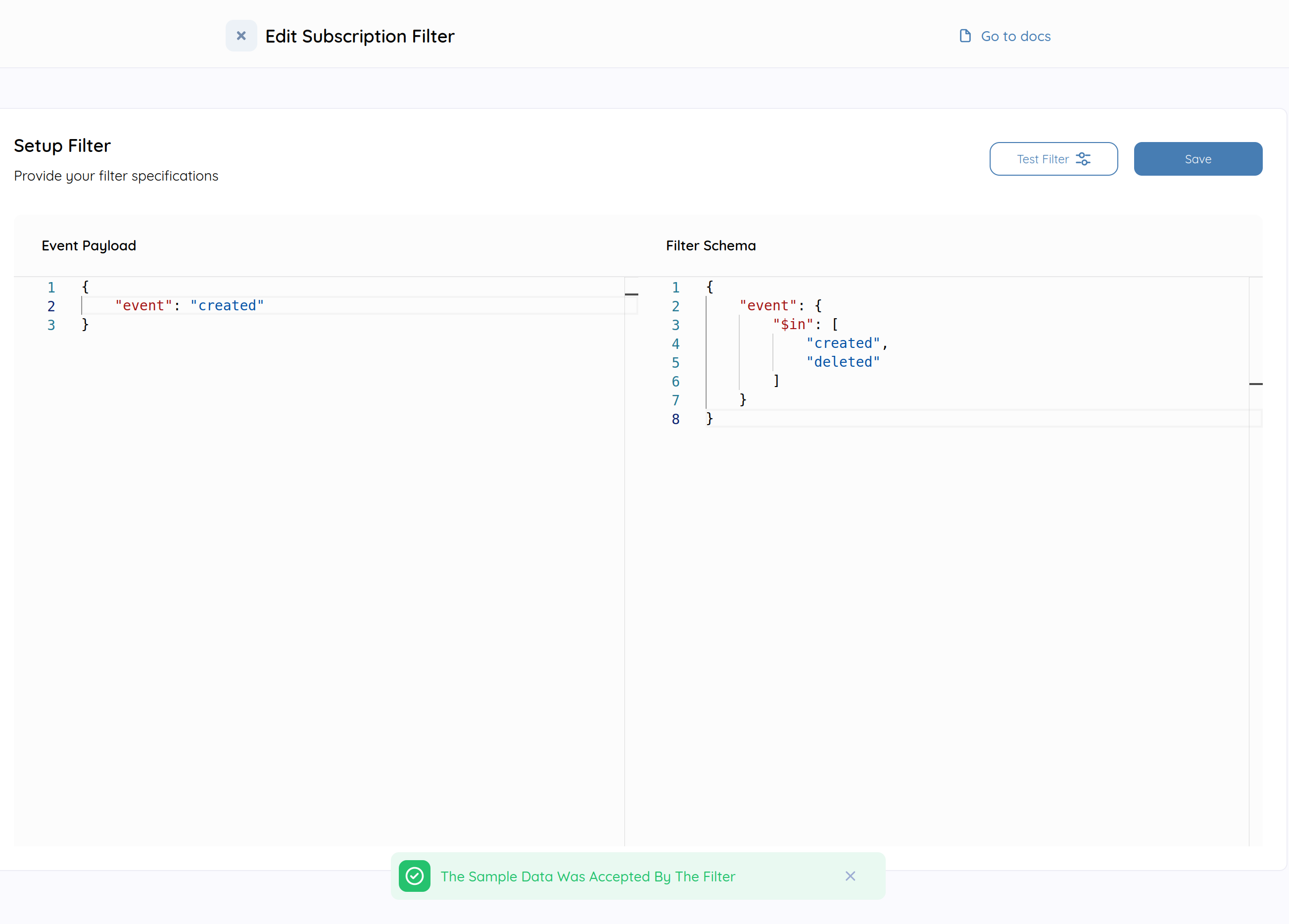Click the document icon beside Go to docs
1289x924 pixels.
(965, 36)
